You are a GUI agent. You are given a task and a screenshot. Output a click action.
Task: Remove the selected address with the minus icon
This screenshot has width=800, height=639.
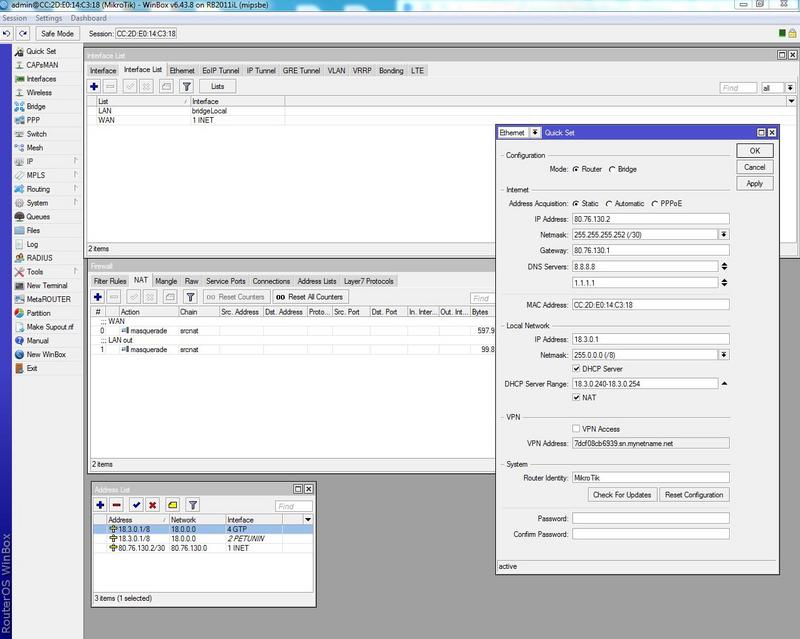pos(117,505)
